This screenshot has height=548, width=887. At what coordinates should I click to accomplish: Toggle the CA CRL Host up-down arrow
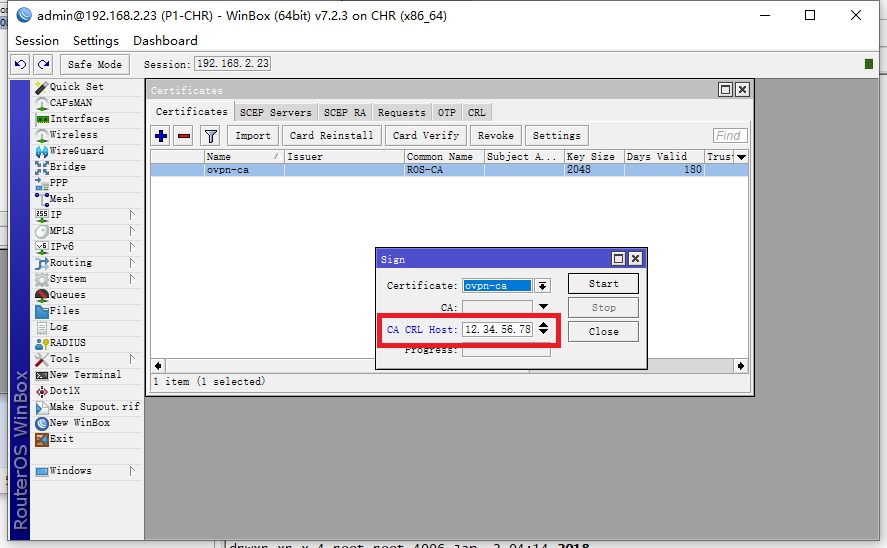[x=543, y=329]
